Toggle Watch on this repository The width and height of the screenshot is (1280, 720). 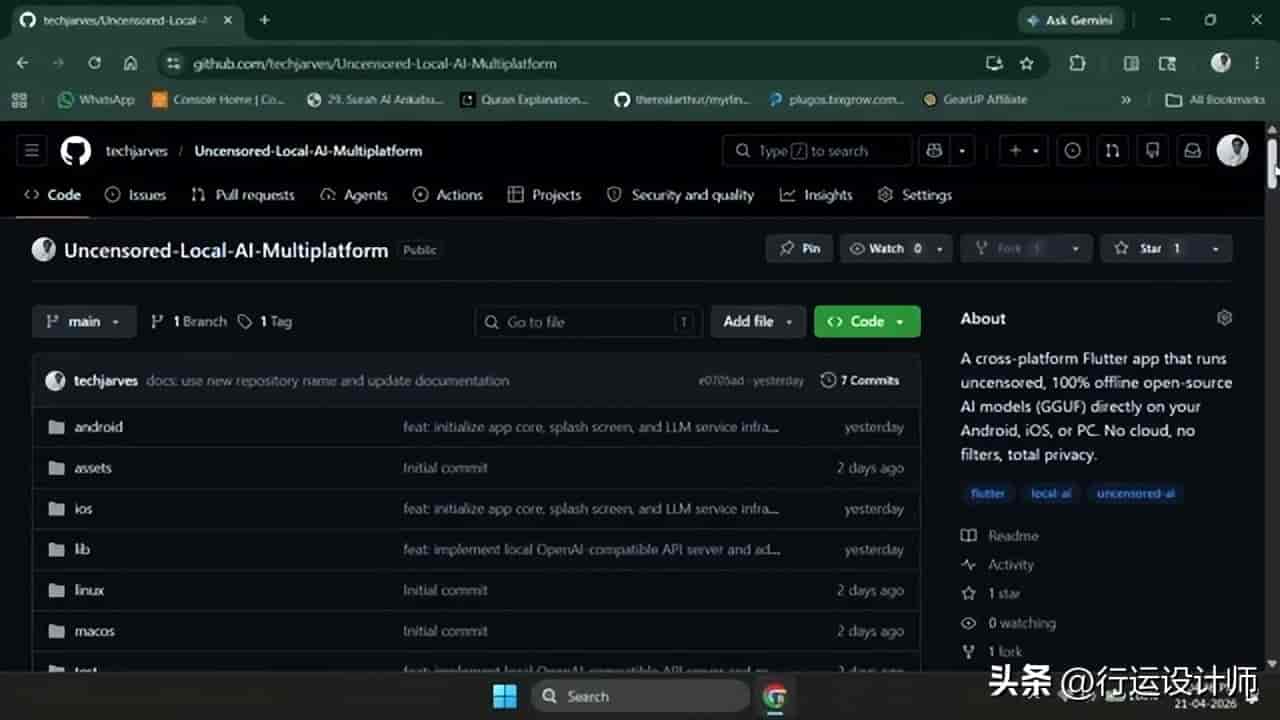click(885, 248)
